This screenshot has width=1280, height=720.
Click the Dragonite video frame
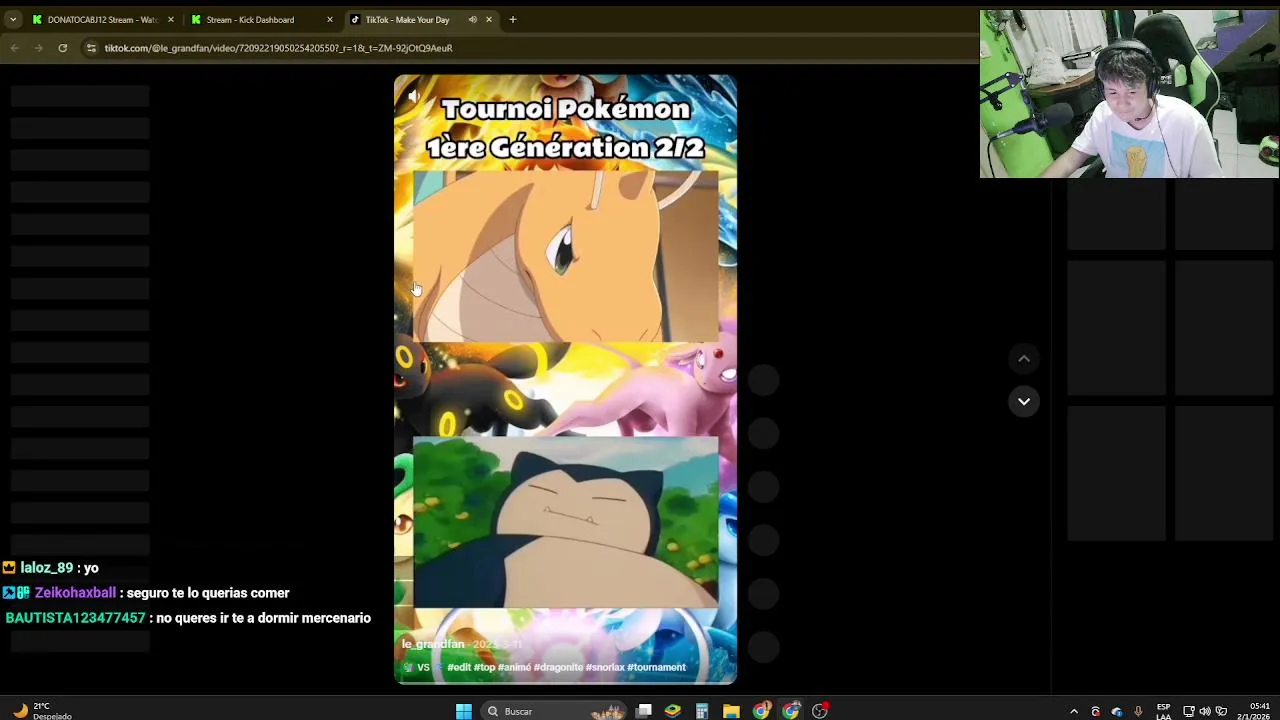pos(565,256)
